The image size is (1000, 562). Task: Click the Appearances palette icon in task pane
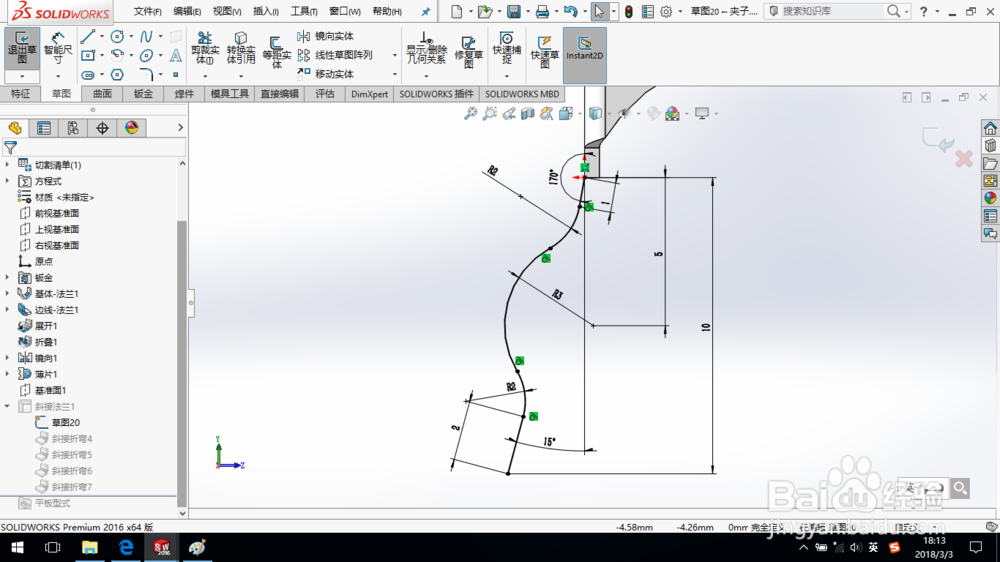990,198
